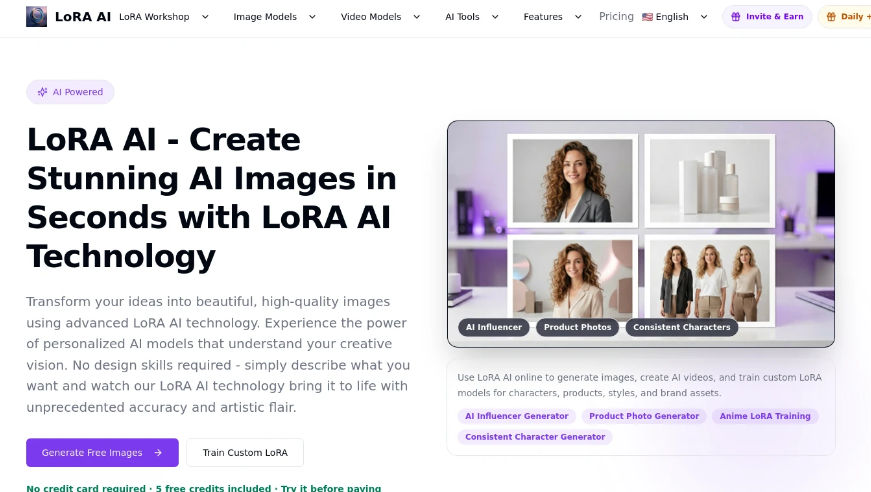The width and height of the screenshot is (871, 492).
Task: Click the LoRA AI brand name
Action: click(83, 17)
